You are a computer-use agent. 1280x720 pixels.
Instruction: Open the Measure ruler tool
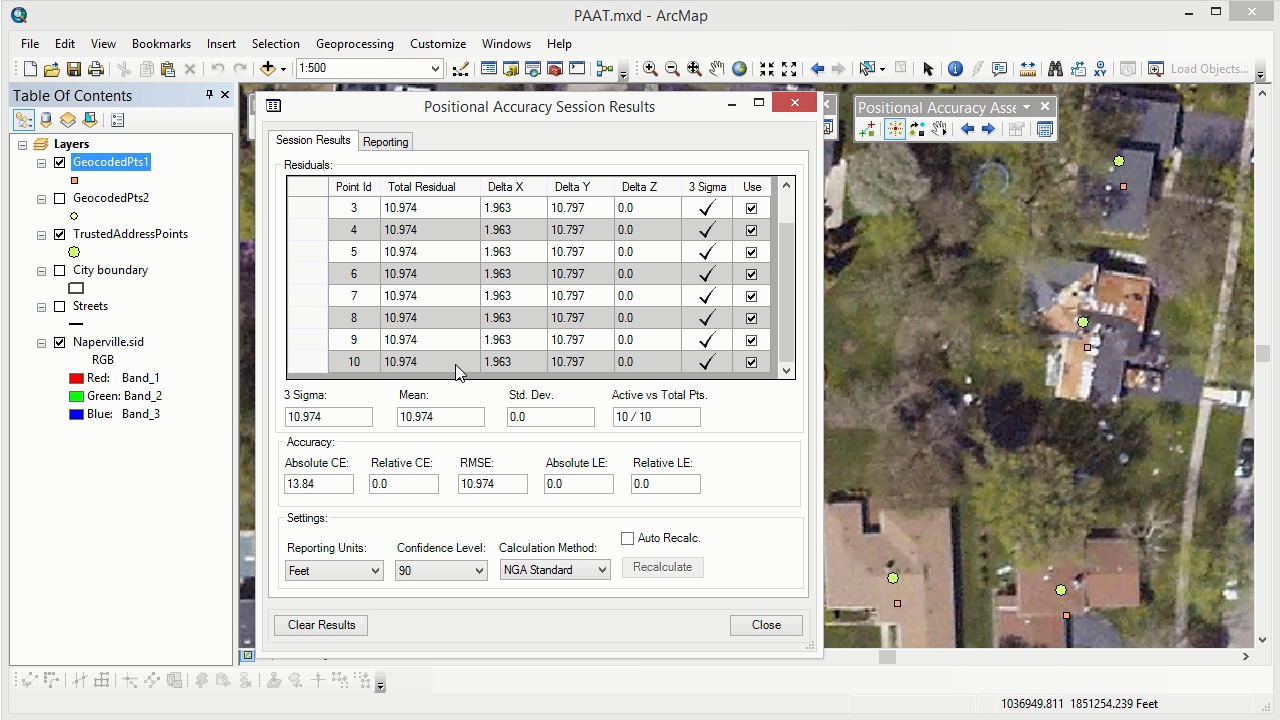(x=1027, y=69)
